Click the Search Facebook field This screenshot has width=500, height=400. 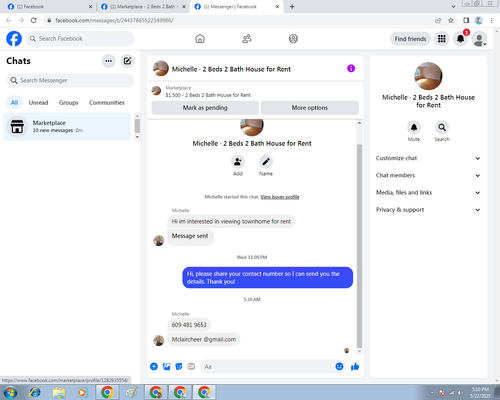coord(80,39)
